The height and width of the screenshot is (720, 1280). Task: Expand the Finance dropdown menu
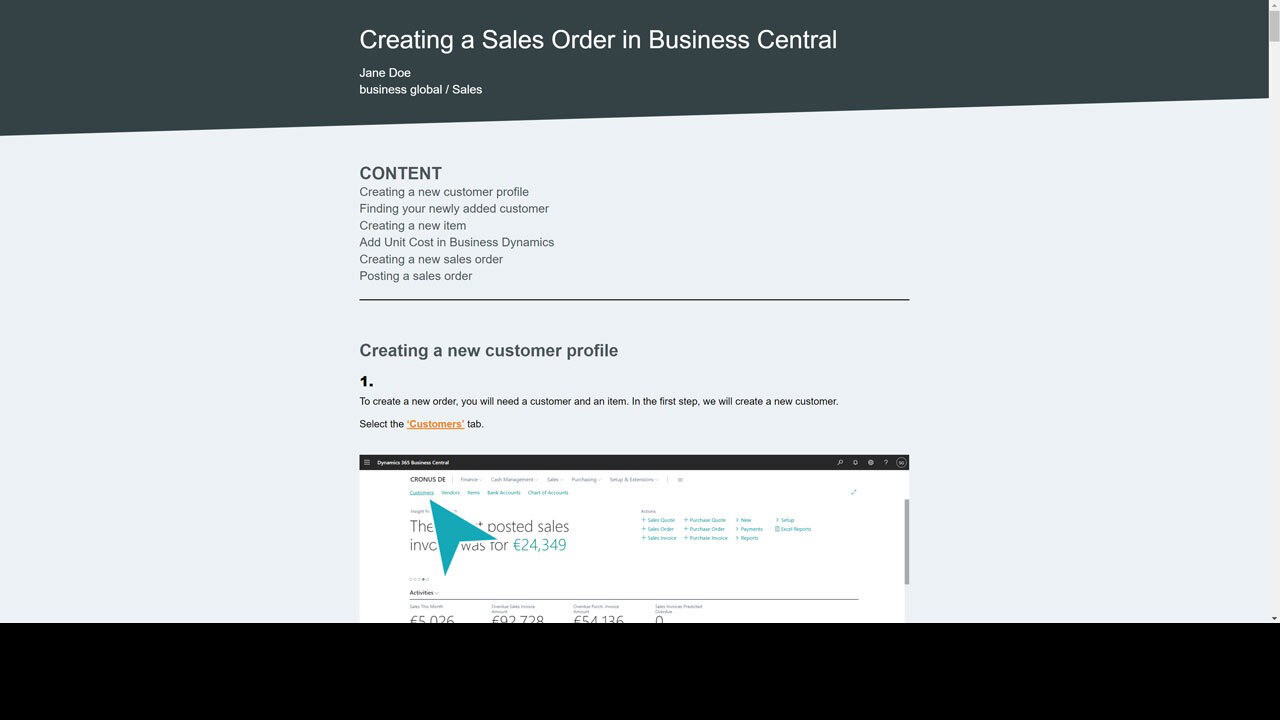point(470,480)
